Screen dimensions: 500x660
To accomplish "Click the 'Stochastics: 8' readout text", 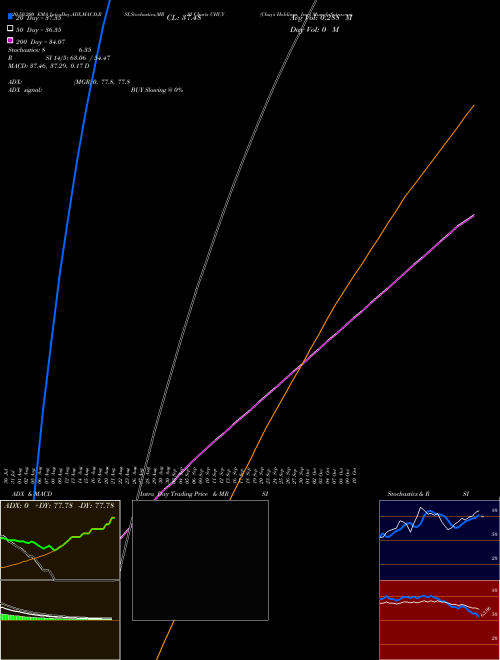I will coord(29,50).
